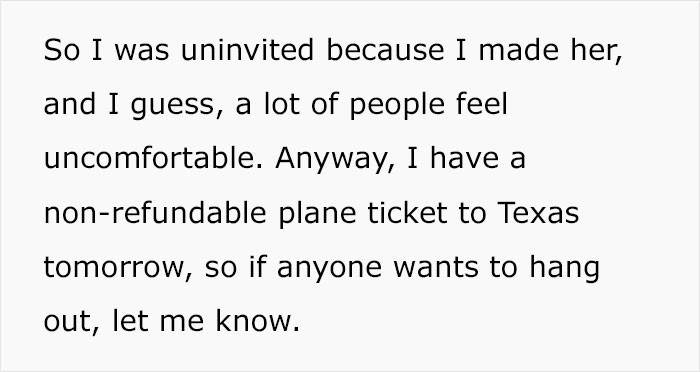Viewport: 700px width, 372px height.
Task: Click on the word "plane"
Action: [x=317, y=214]
